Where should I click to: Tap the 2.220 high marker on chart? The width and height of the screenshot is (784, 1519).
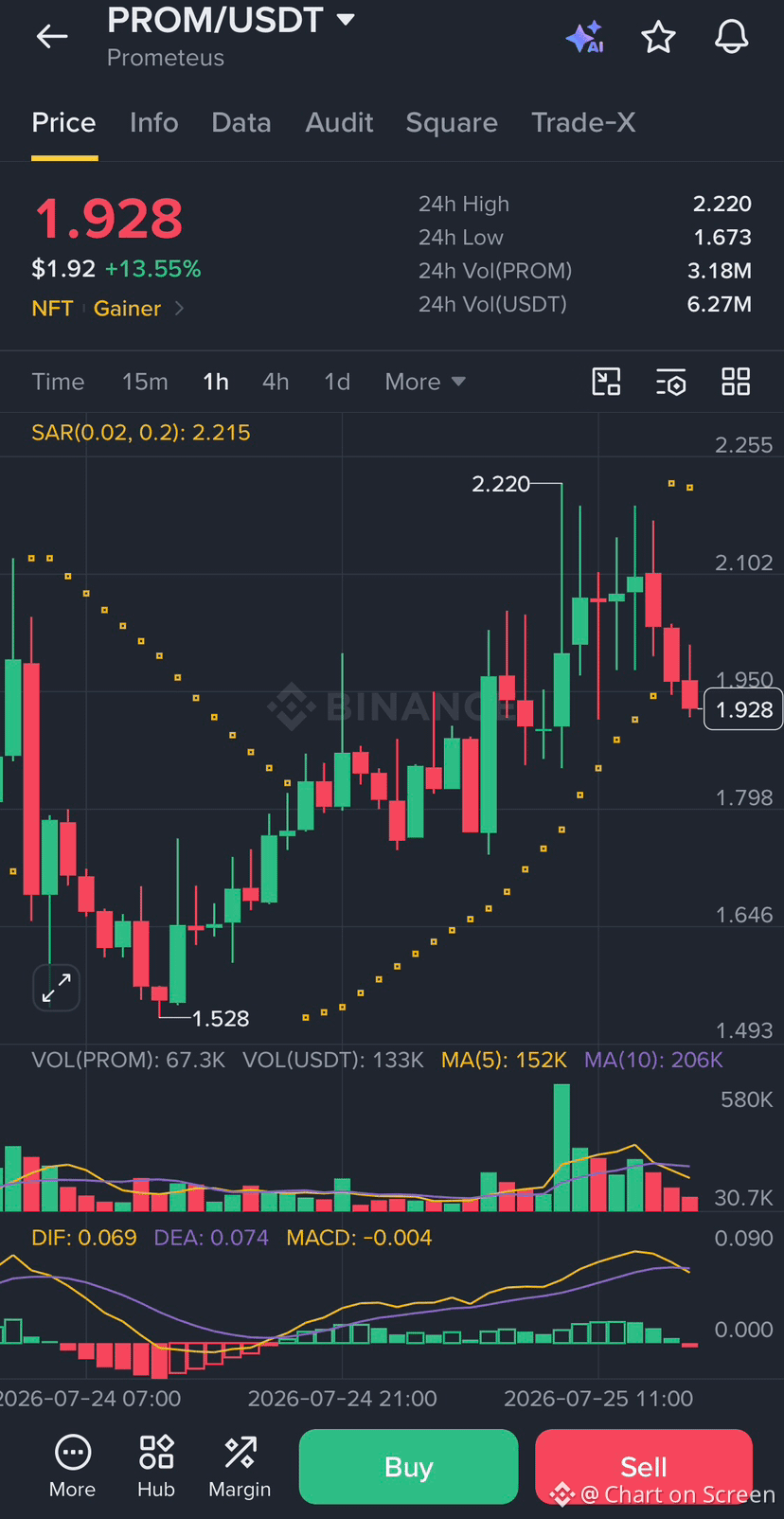click(501, 484)
